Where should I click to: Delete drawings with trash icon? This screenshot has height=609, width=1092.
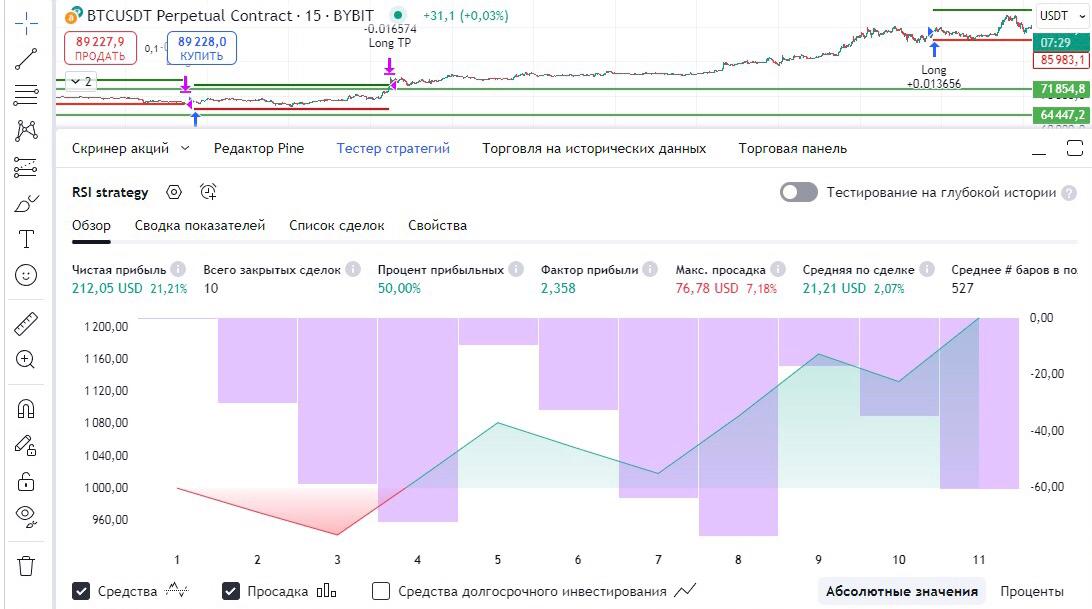(x=27, y=565)
